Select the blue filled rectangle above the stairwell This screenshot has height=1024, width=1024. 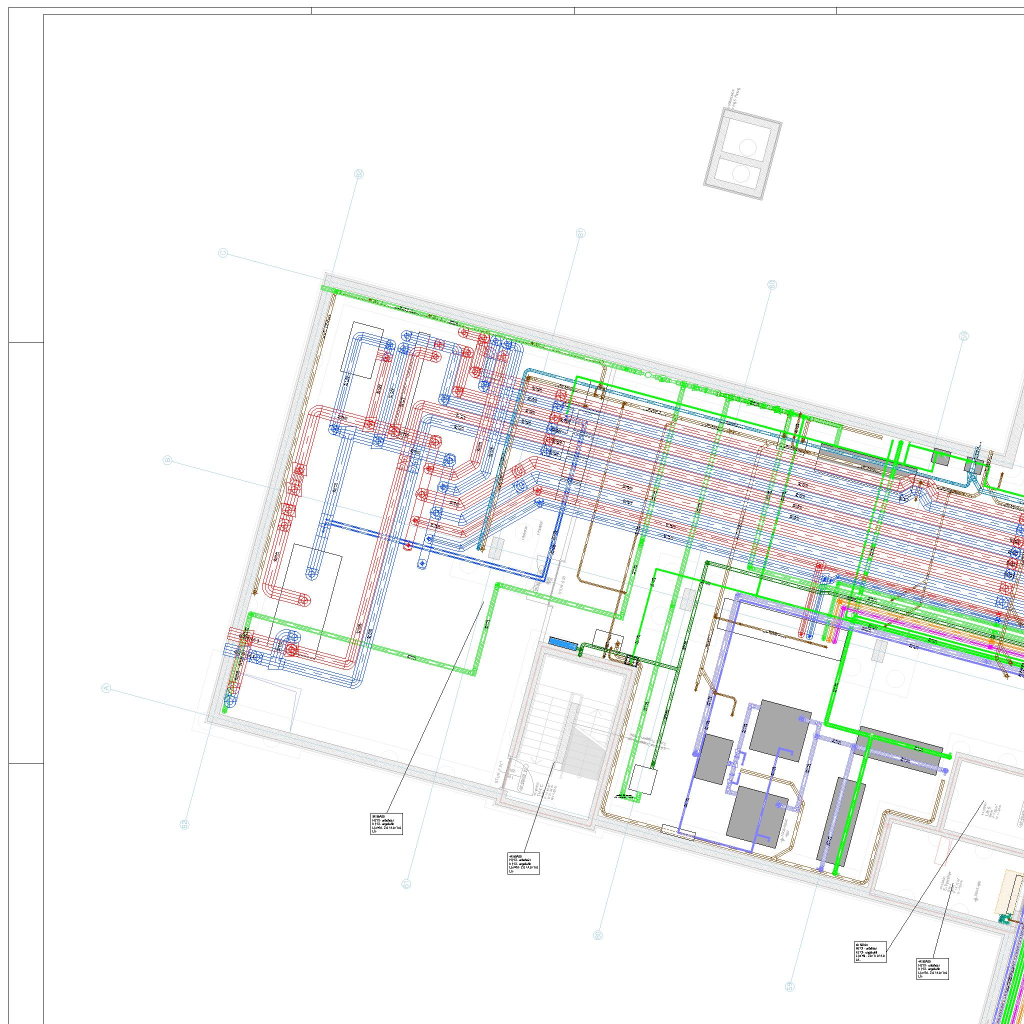[x=561, y=642]
